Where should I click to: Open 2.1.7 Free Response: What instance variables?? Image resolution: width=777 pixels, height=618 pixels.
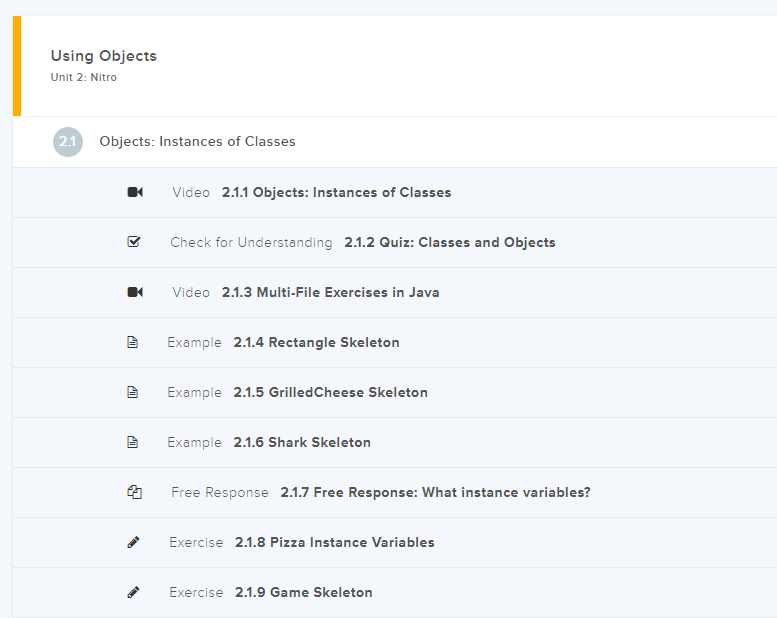[x=435, y=492]
